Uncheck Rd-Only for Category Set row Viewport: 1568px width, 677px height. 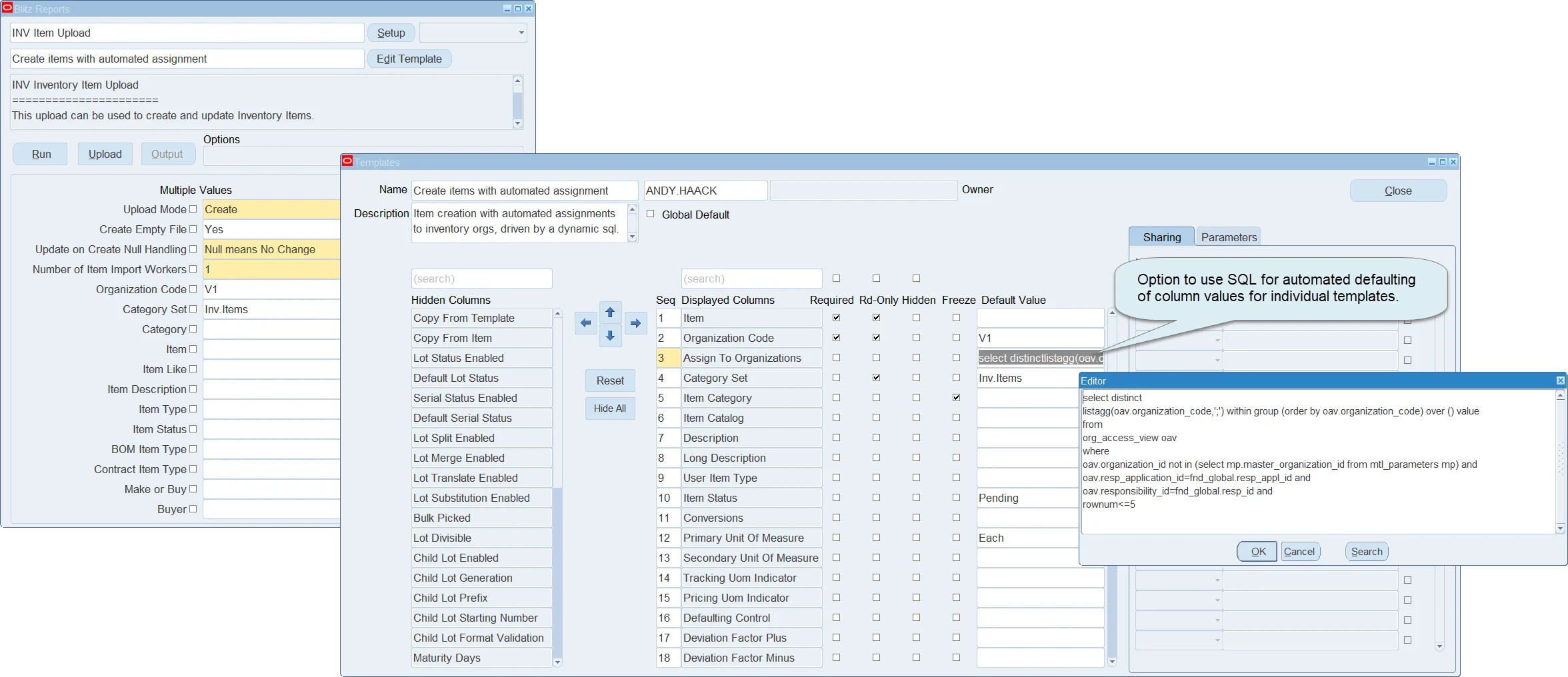pyautogui.click(x=876, y=378)
